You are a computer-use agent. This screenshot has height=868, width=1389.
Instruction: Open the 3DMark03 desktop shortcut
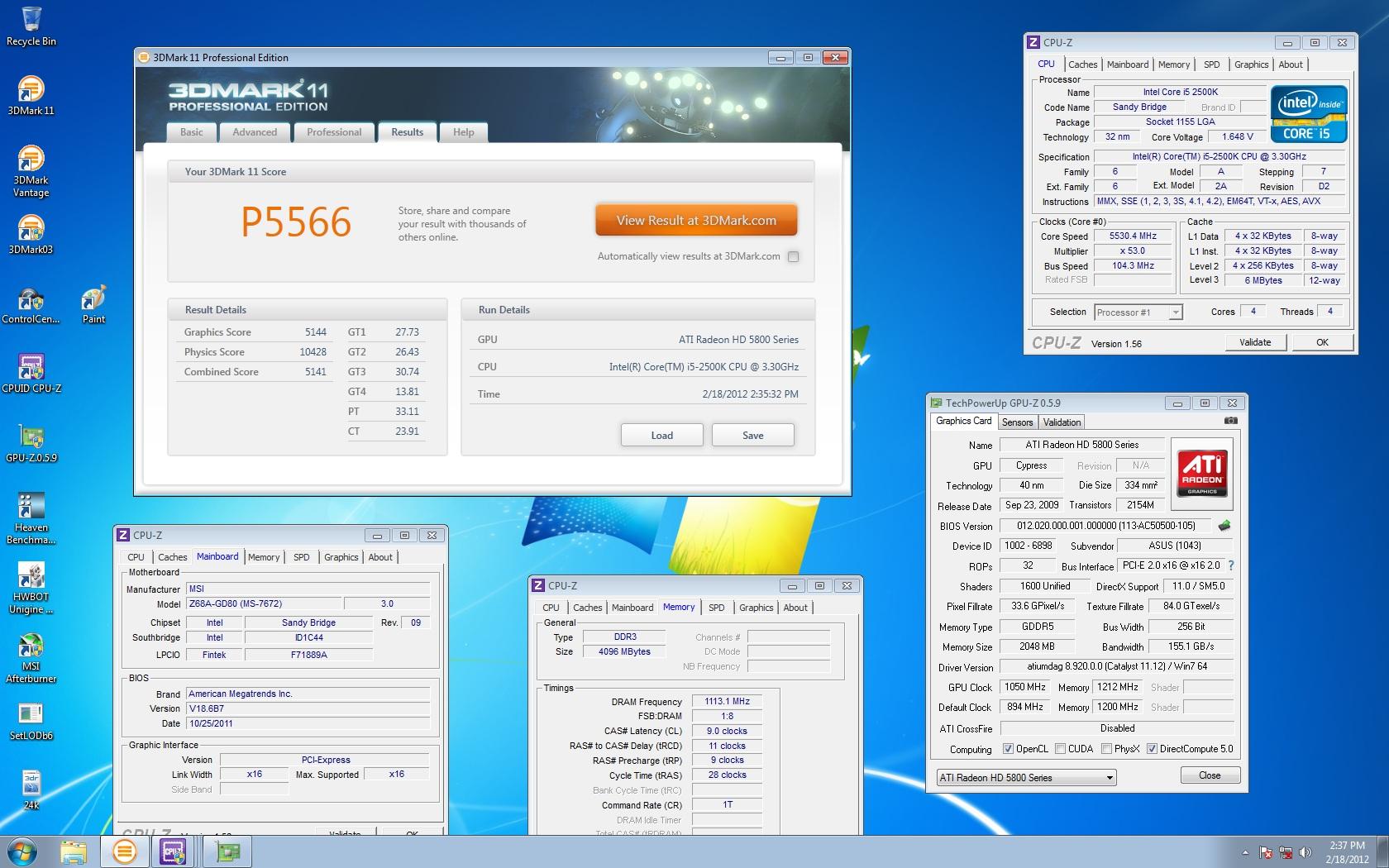tap(31, 234)
